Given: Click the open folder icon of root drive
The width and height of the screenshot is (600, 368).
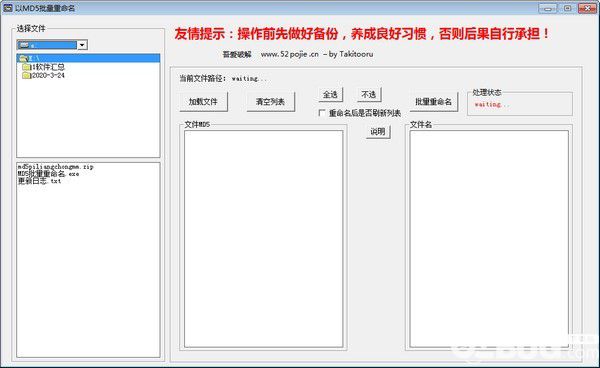Looking at the screenshot, I should click(x=23, y=58).
